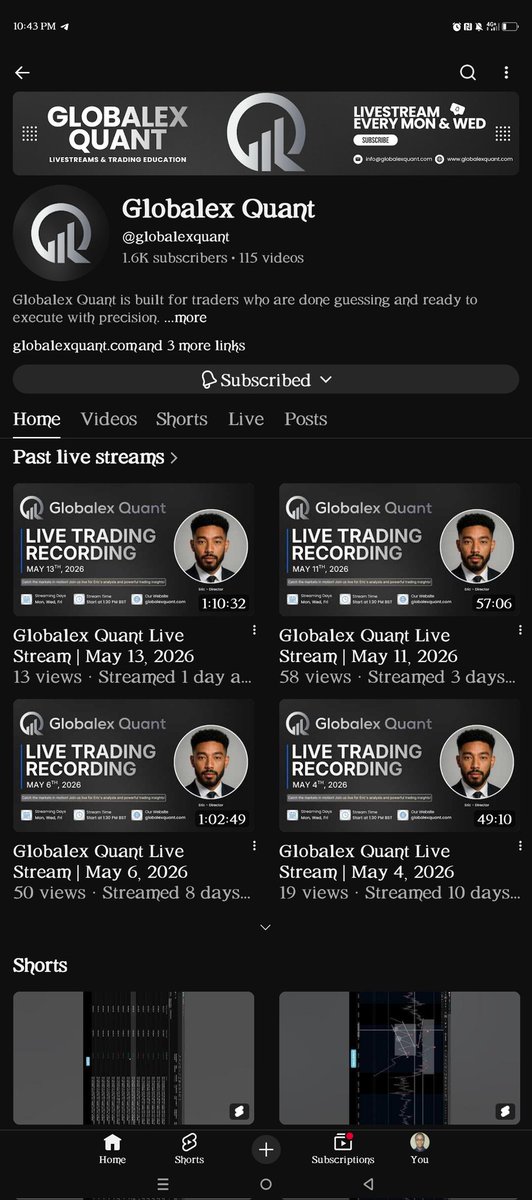Open options for May 11 stream

coord(519,631)
